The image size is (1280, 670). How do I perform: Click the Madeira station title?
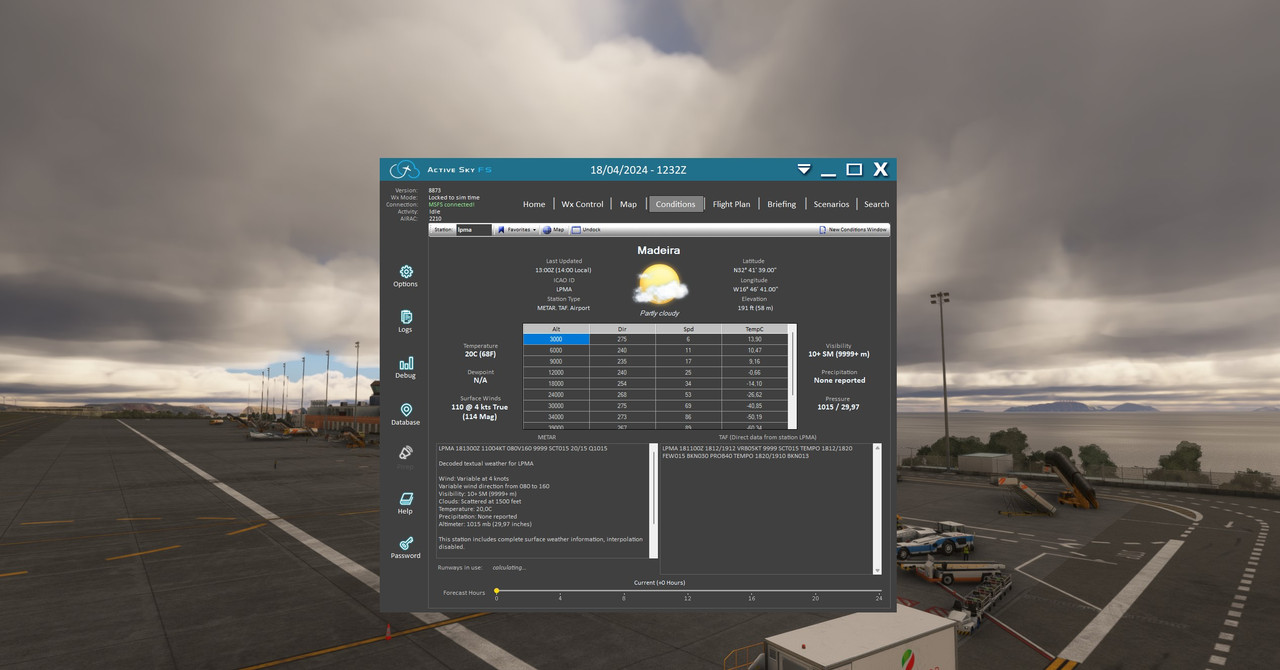tap(659, 250)
